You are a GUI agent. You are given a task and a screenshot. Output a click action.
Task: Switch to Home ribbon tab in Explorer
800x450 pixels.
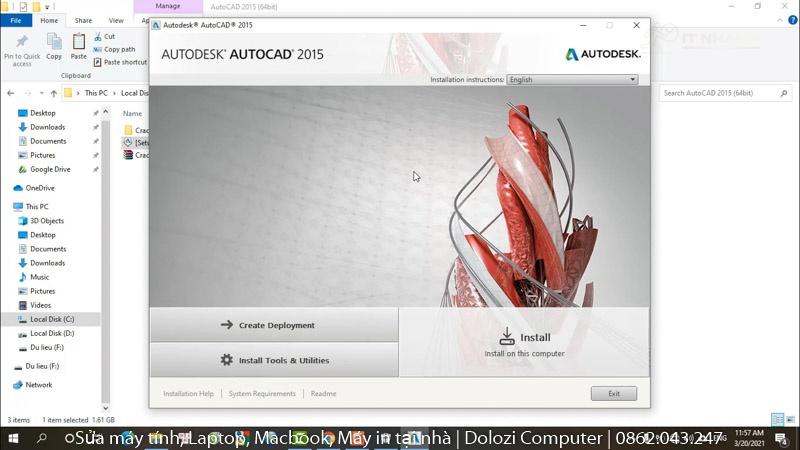[x=49, y=20]
